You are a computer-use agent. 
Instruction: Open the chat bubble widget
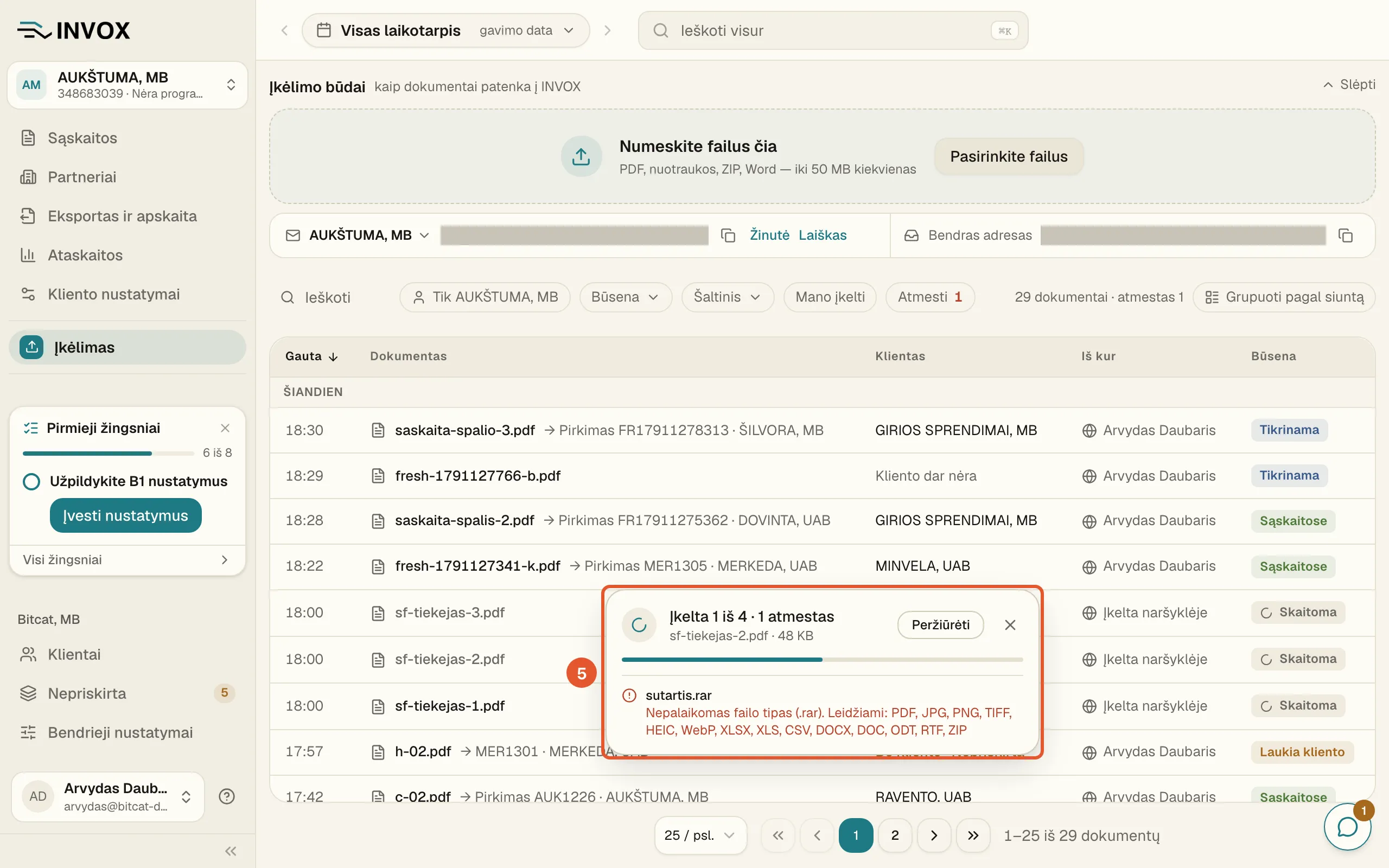coord(1347,827)
